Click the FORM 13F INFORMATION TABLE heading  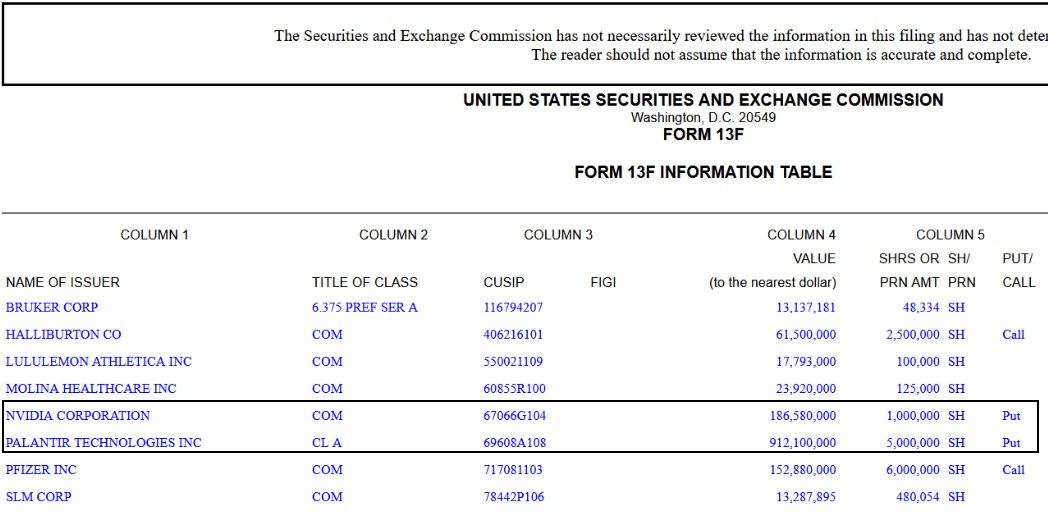coord(703,172)
